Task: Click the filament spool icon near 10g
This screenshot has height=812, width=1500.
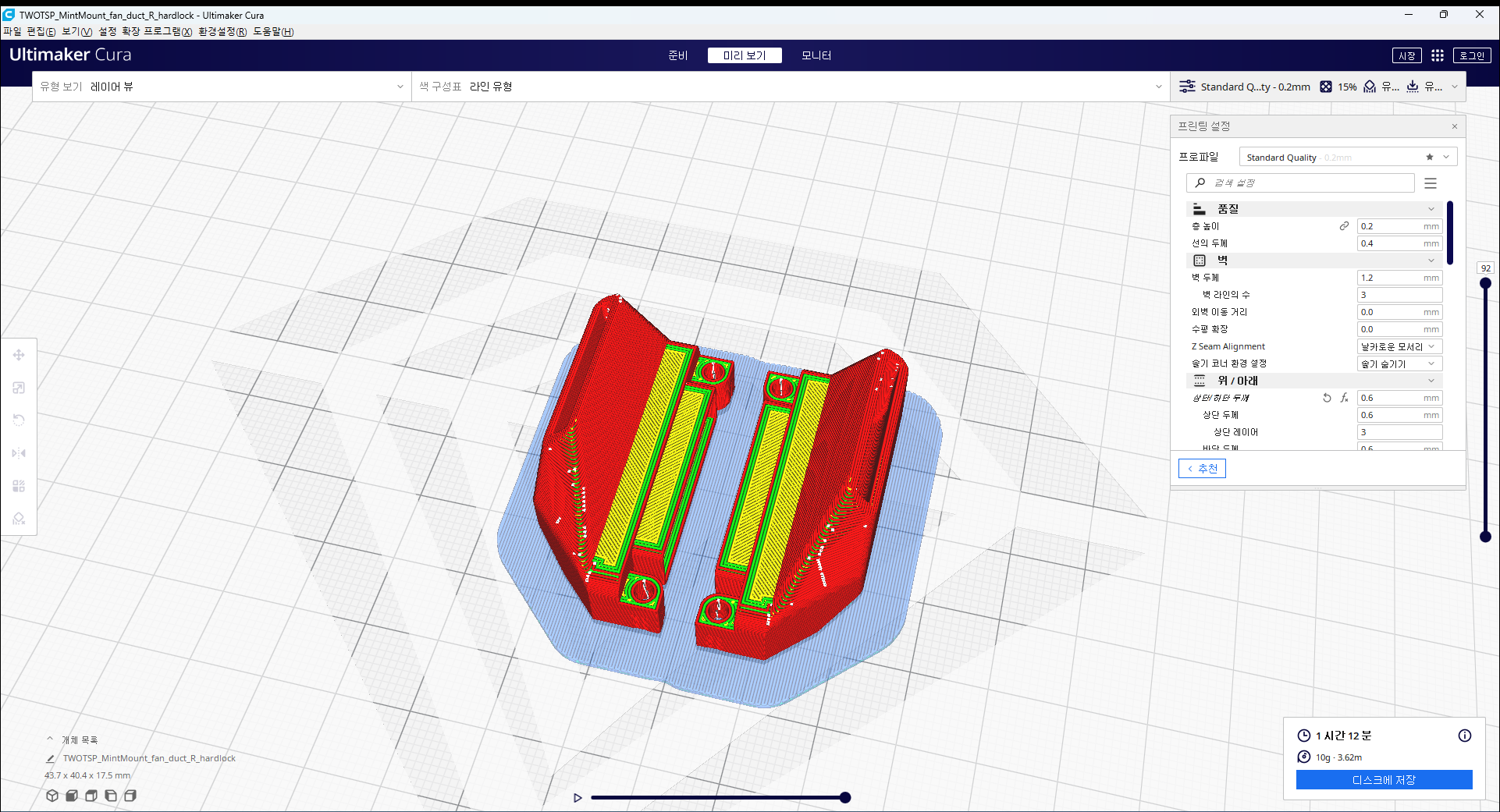Action: point(1304,757)
